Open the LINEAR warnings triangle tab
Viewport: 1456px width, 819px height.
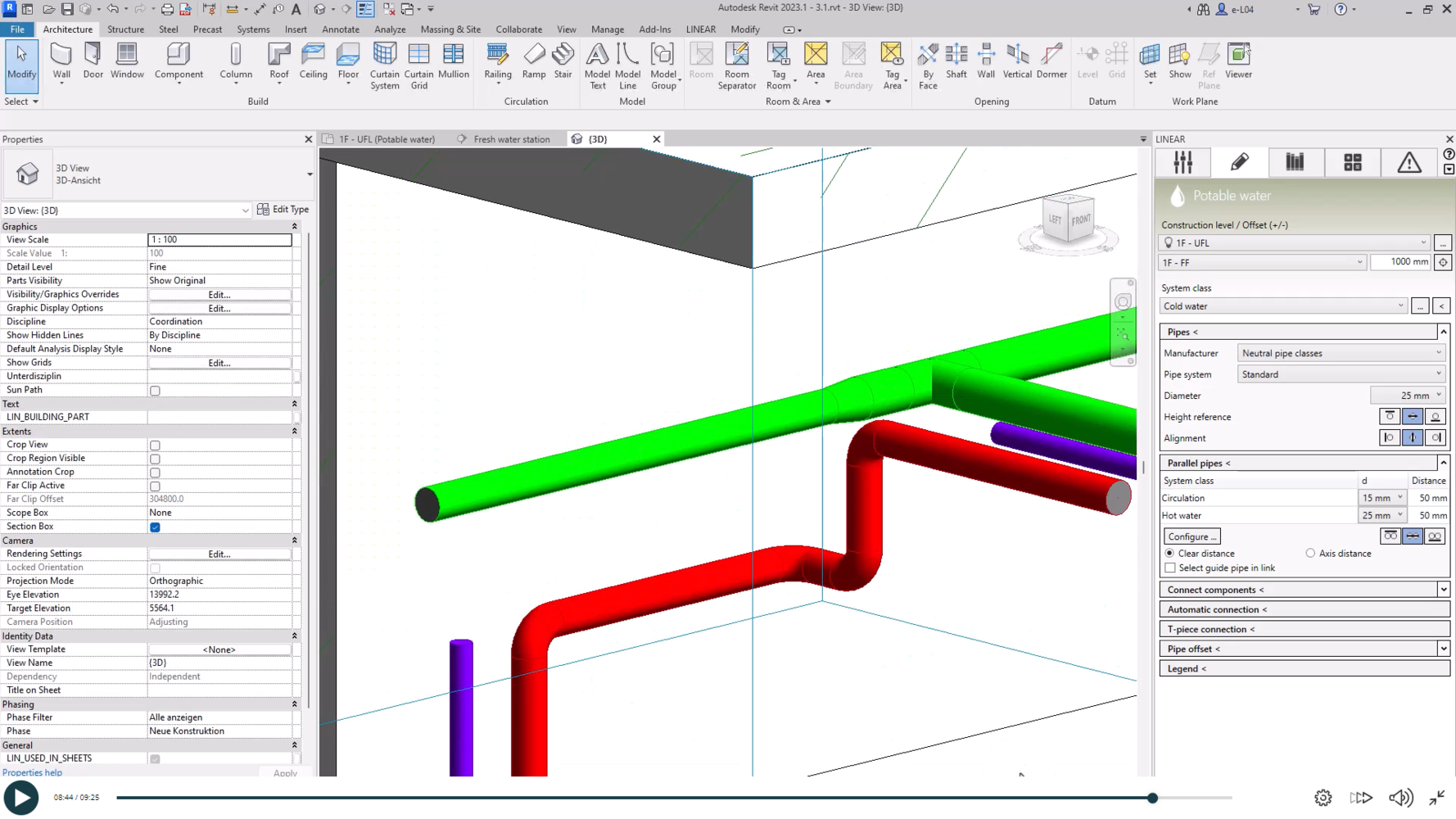pos(1409,162)
